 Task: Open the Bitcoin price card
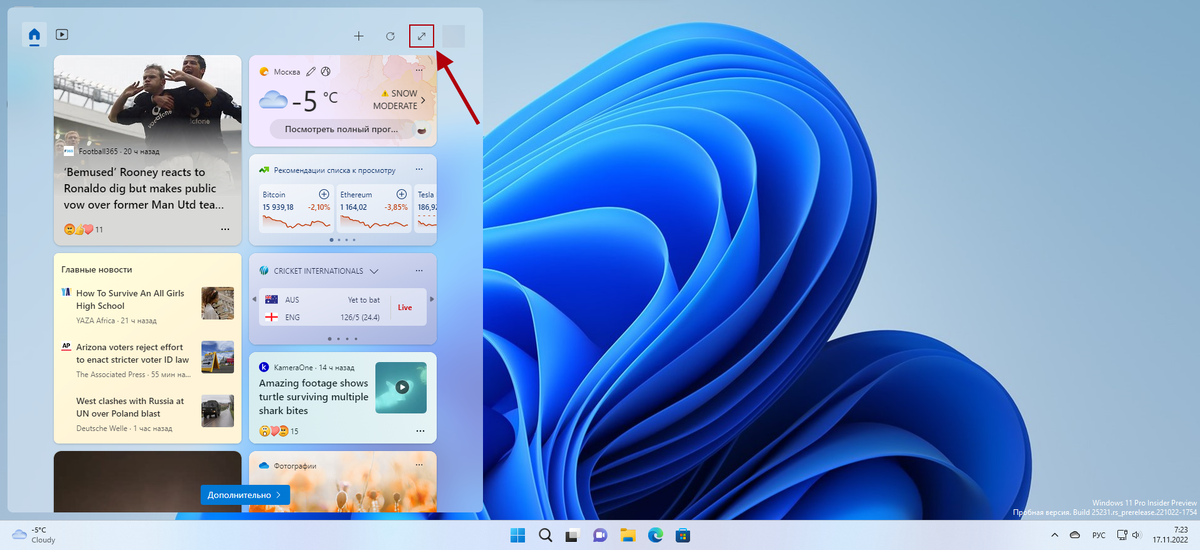coord(296,208)
